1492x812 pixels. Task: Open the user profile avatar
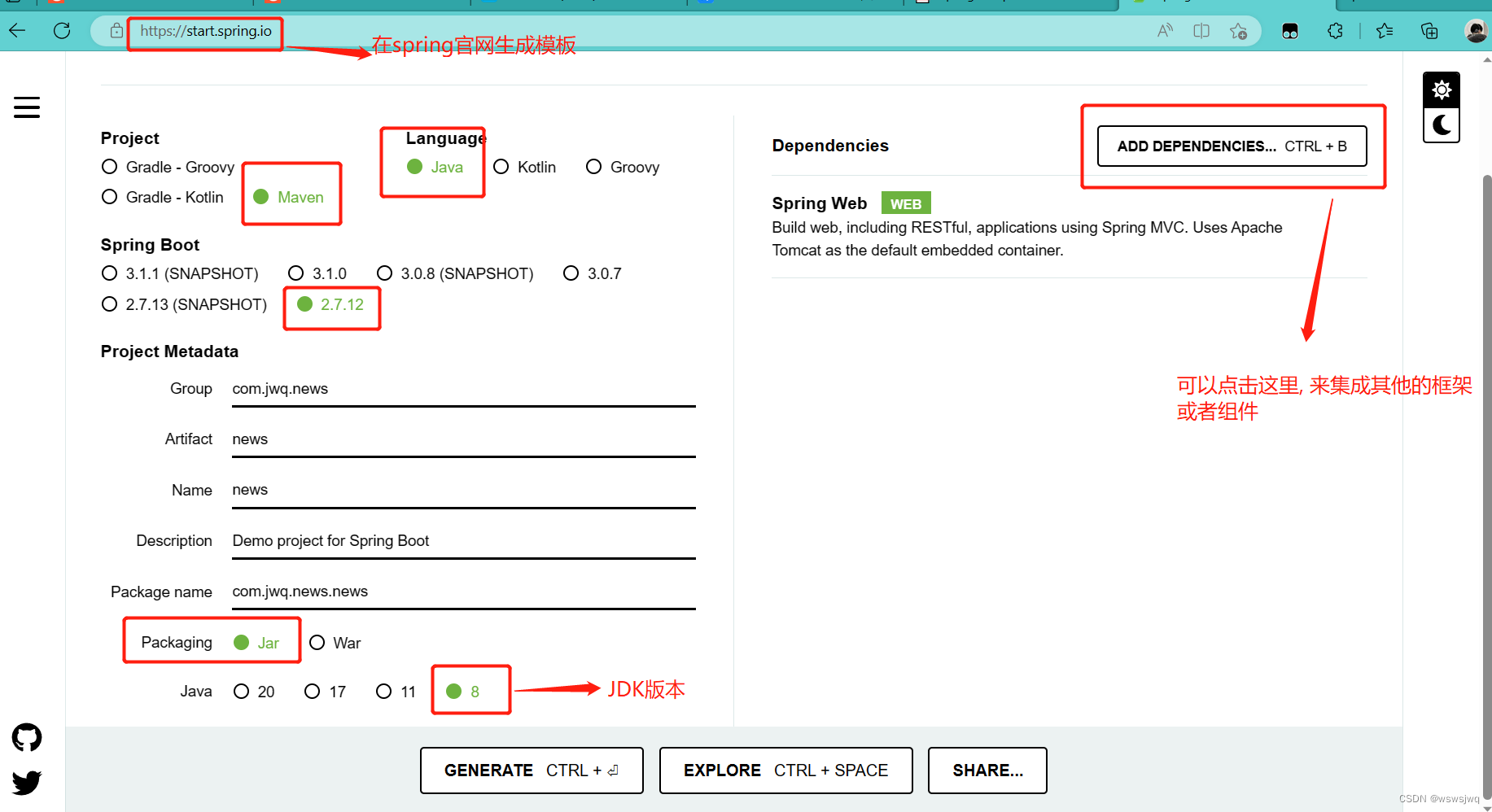pyautogui.click(x=1475, y=31)
